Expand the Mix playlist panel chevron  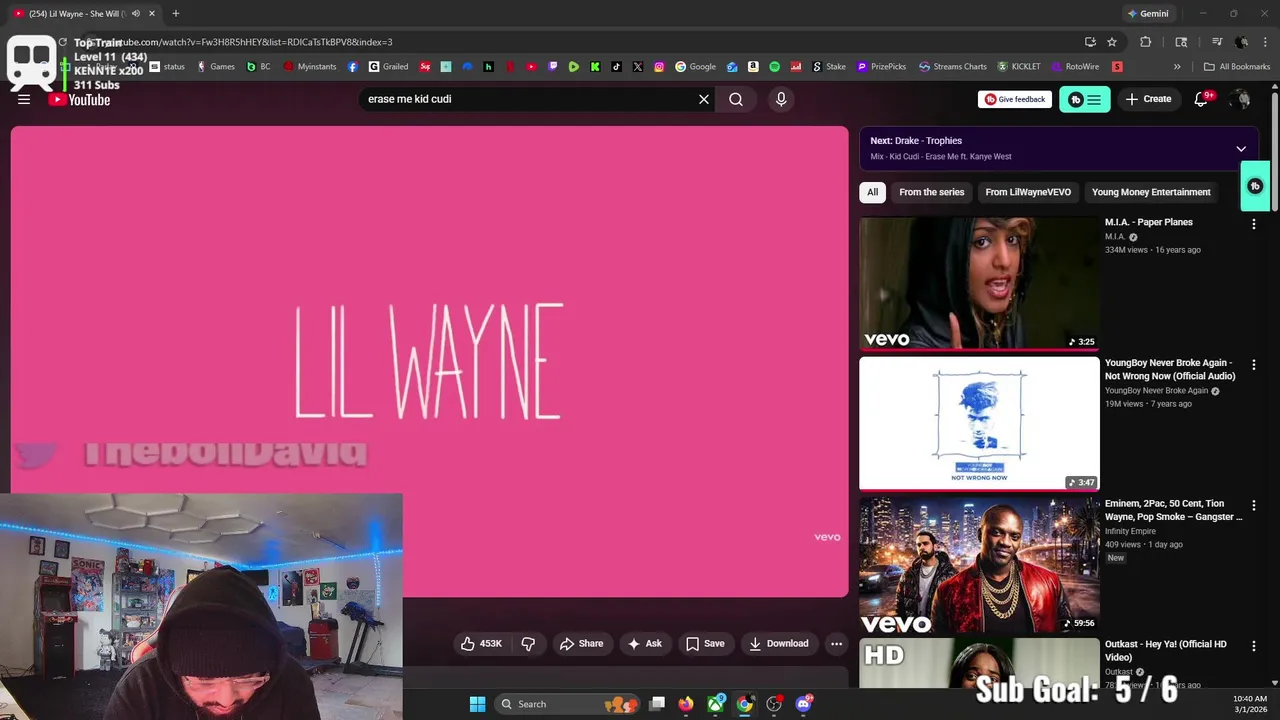[1241, 149]
